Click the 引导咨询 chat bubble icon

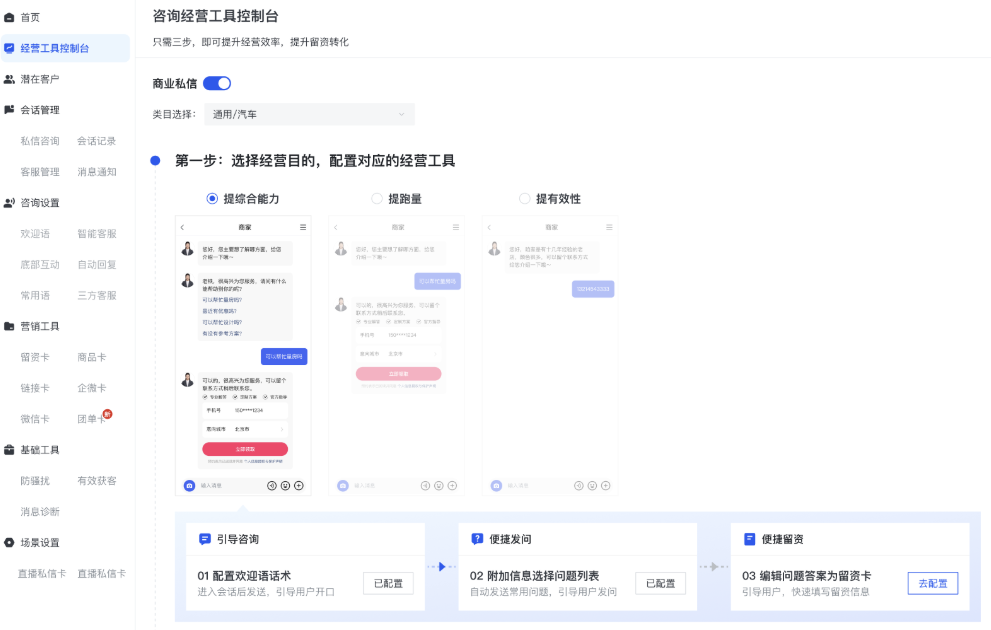(204, 539)
